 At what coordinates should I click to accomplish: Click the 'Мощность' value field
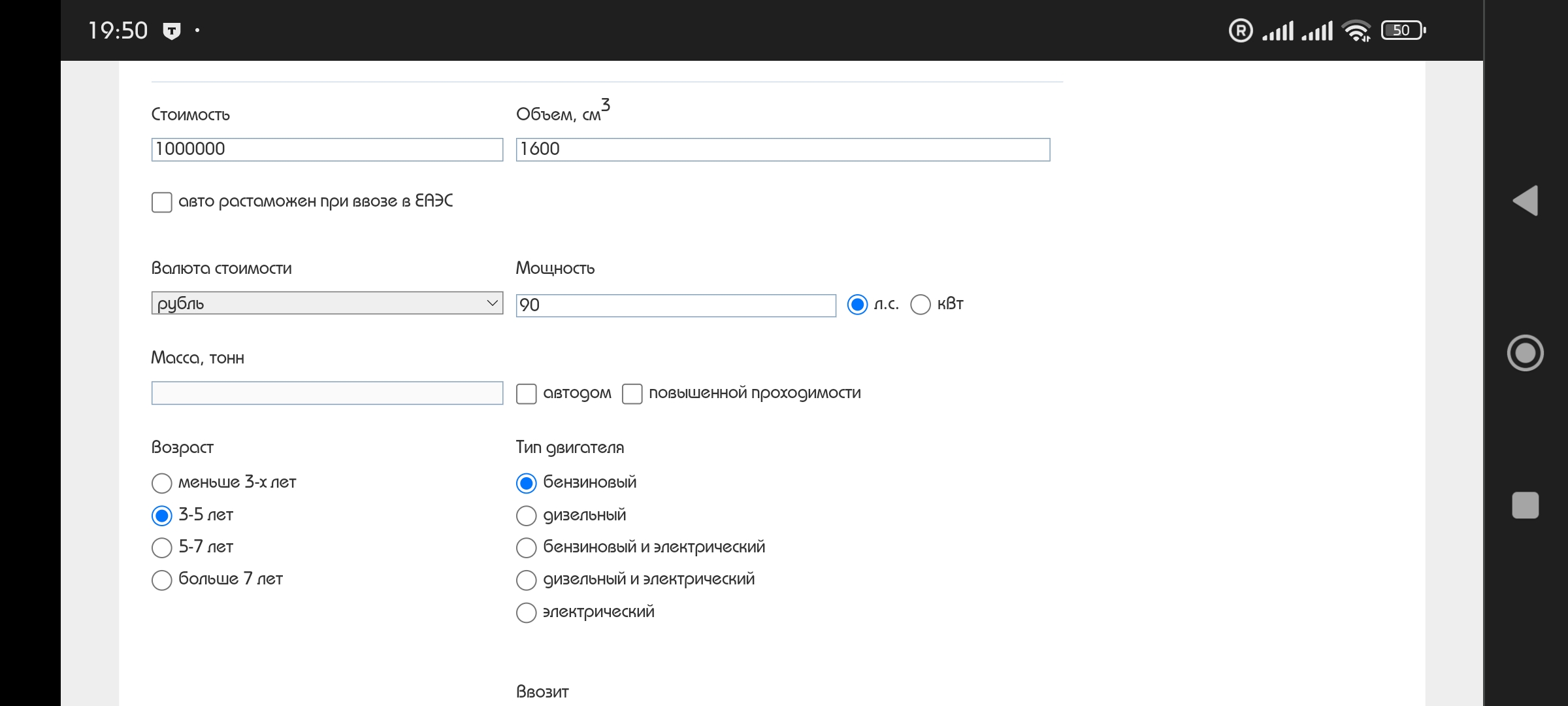click(676, 305)
